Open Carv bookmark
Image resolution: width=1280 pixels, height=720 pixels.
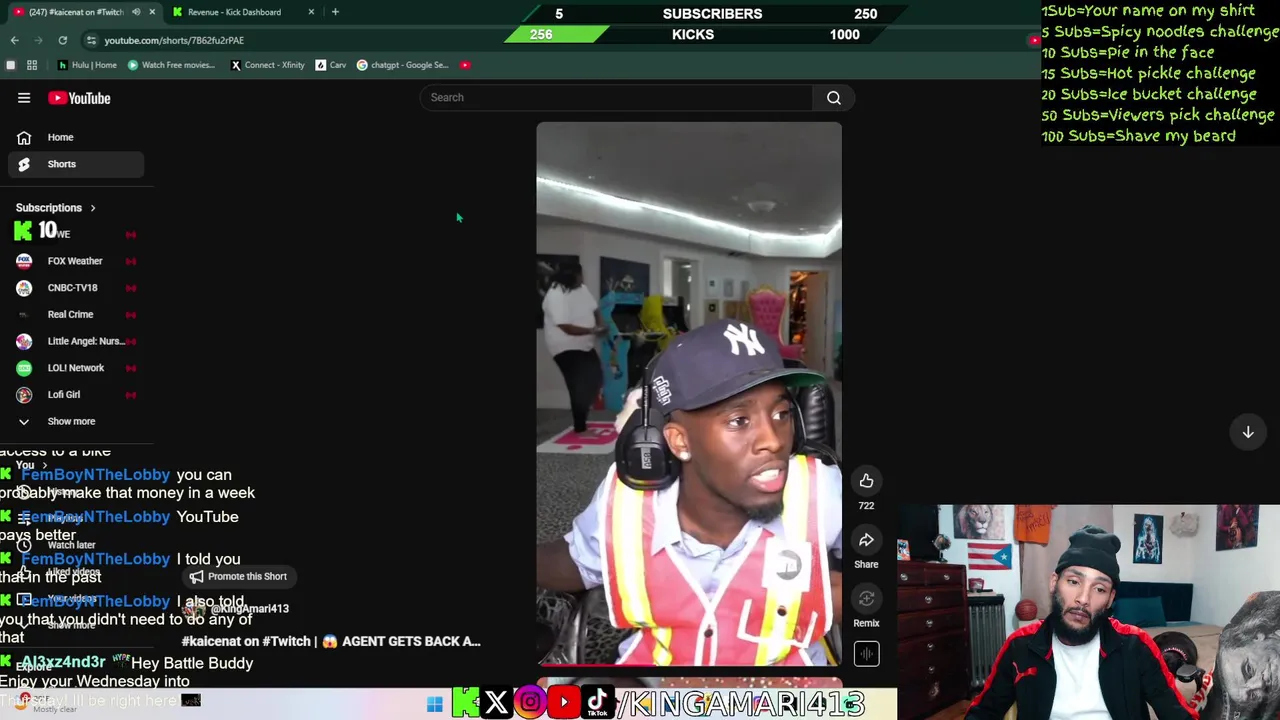[331, 65]
